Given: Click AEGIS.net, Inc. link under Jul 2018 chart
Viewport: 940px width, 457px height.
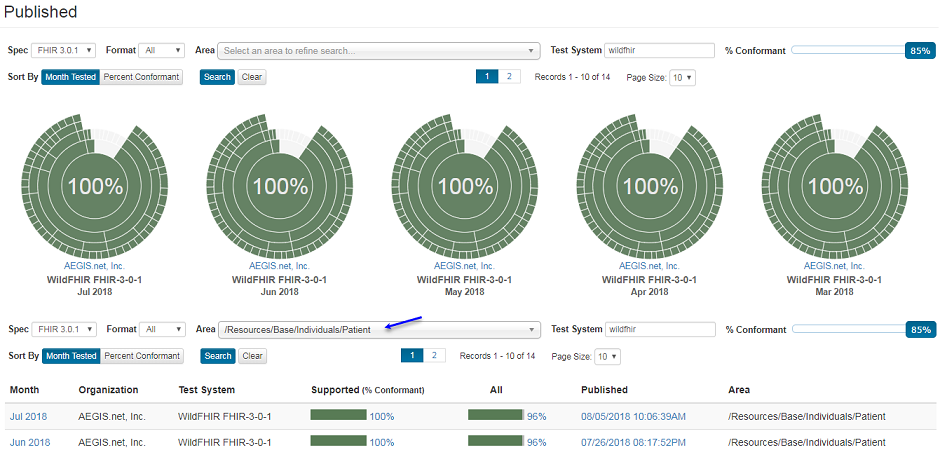Looking at the screenshot, I should [95, 266].
